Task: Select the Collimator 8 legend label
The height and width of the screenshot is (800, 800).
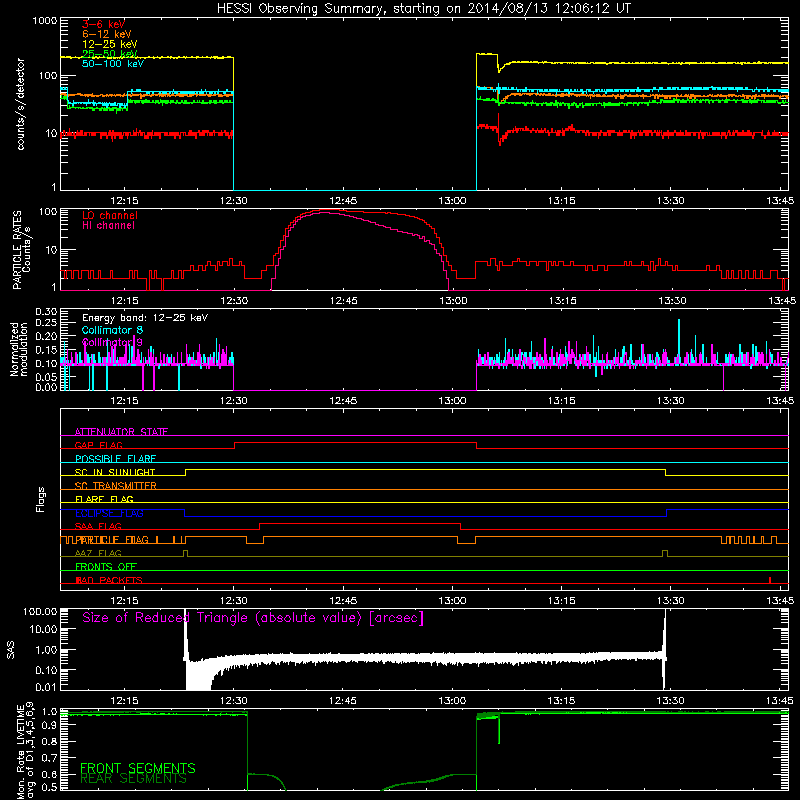Action: [x=112, y=330]
